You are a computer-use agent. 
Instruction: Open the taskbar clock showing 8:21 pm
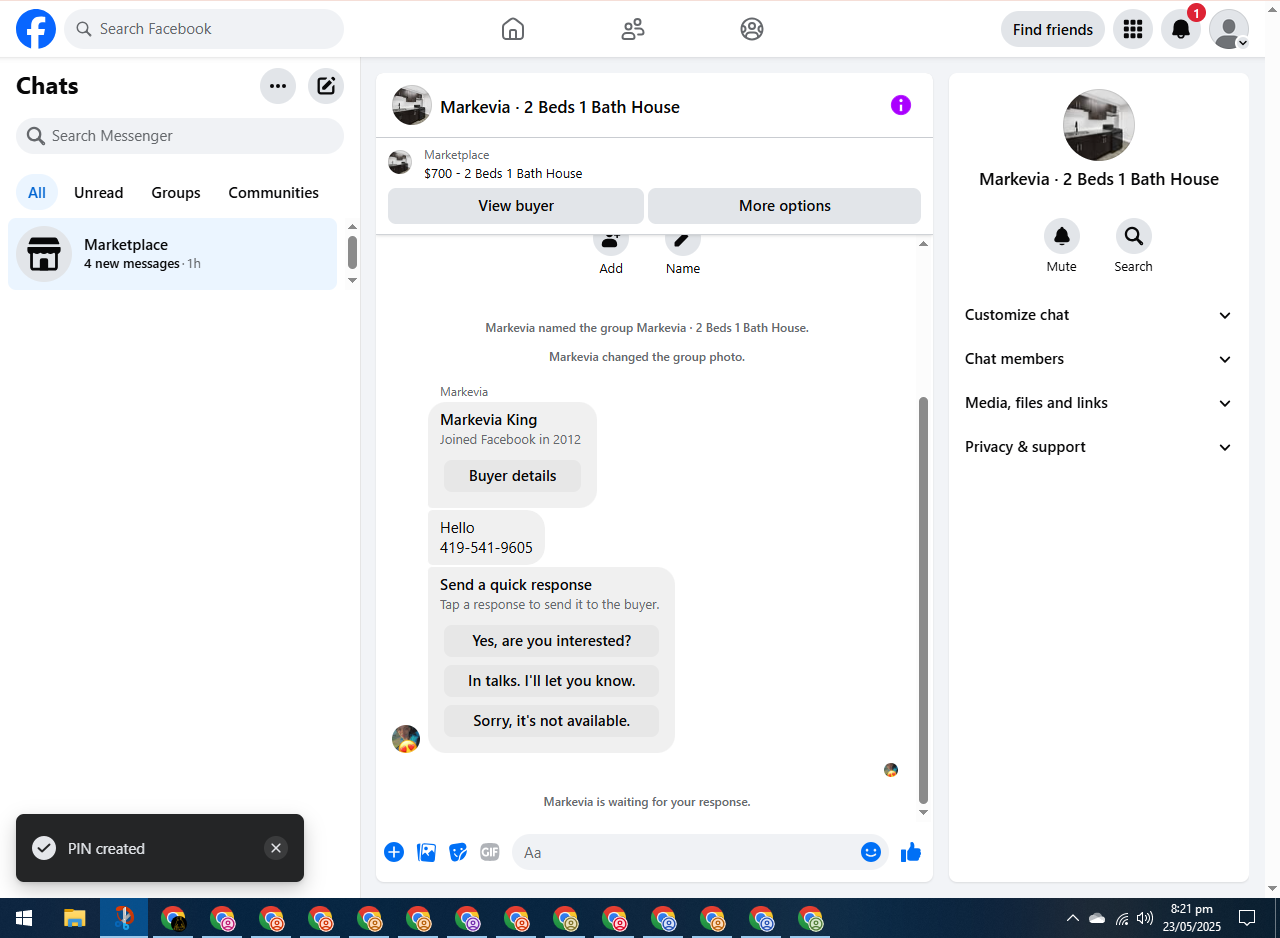tap(1191, 918)
